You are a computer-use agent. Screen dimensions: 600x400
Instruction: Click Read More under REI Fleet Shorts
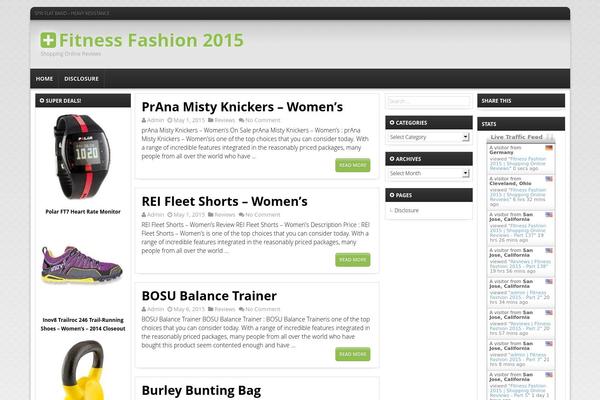click(353, 260)
